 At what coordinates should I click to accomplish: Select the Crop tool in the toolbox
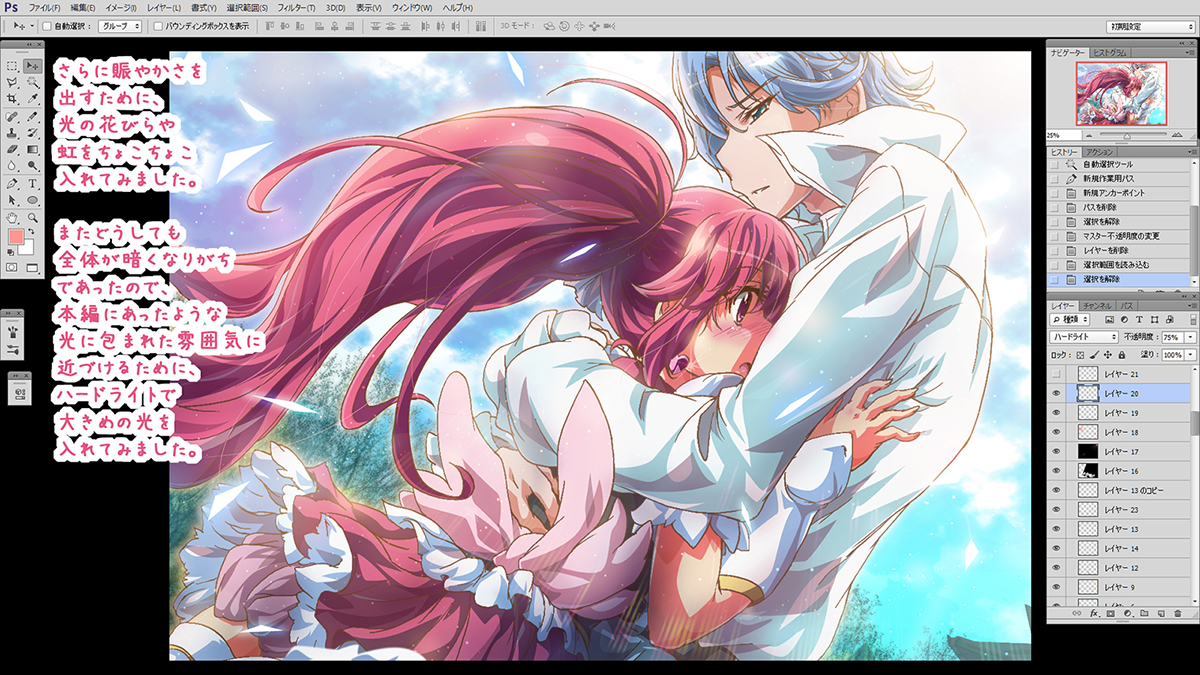(11, 99)
